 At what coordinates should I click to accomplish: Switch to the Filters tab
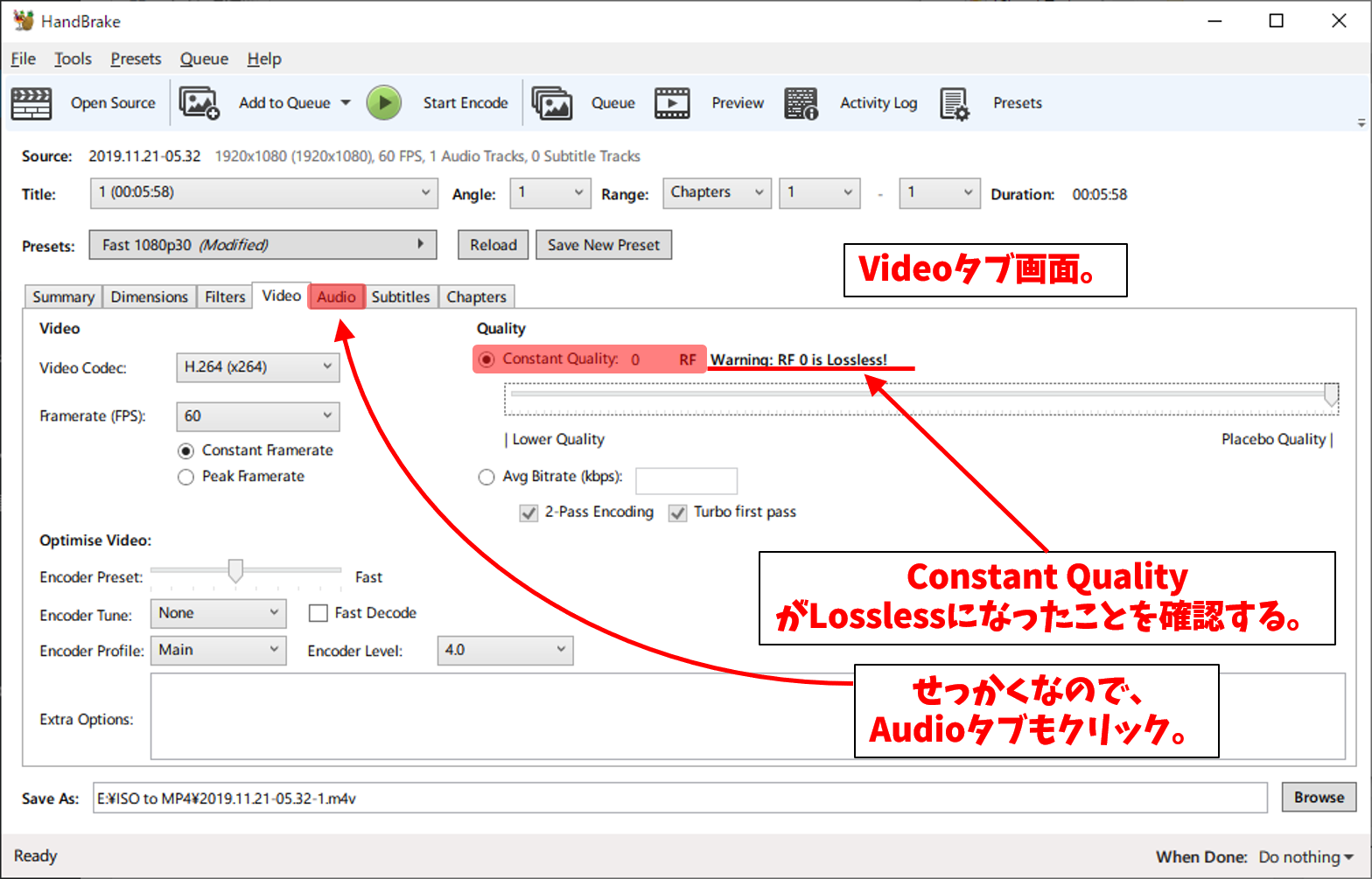click(225, 296)
